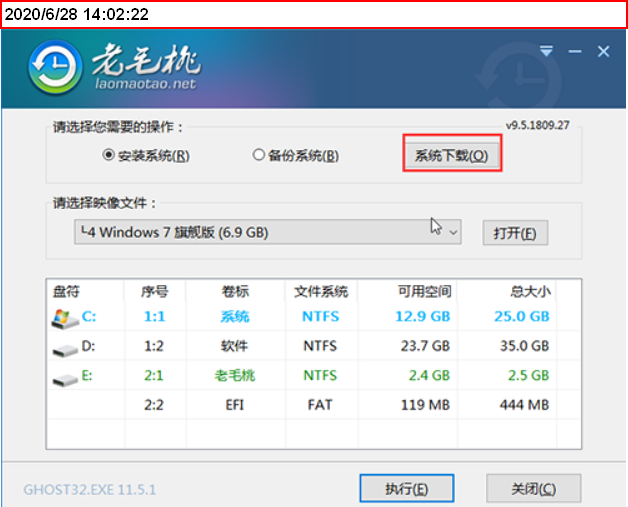The image size is (628, 507).
Task: Select the 35.0 GB total size cell
Action: [x=525, y=346]
